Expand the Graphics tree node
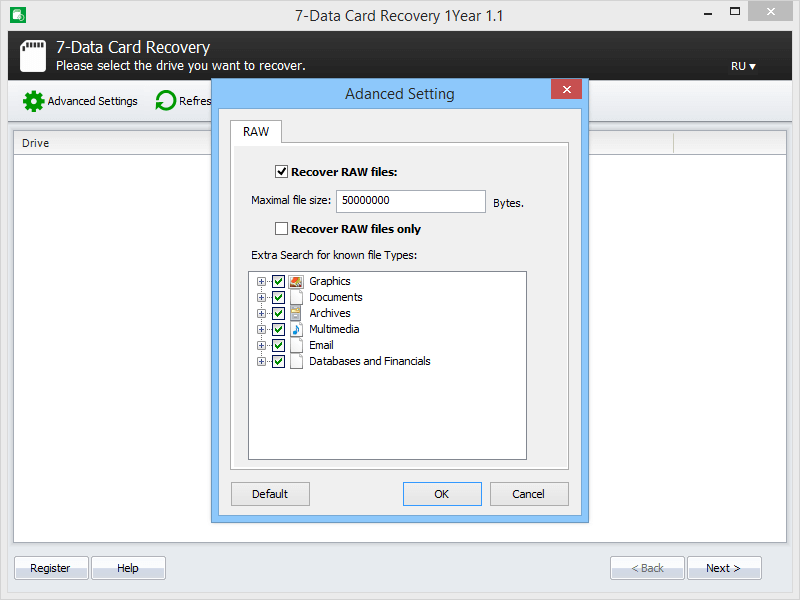800x600 pixels. pyautogui.click(x=261, y=282)
